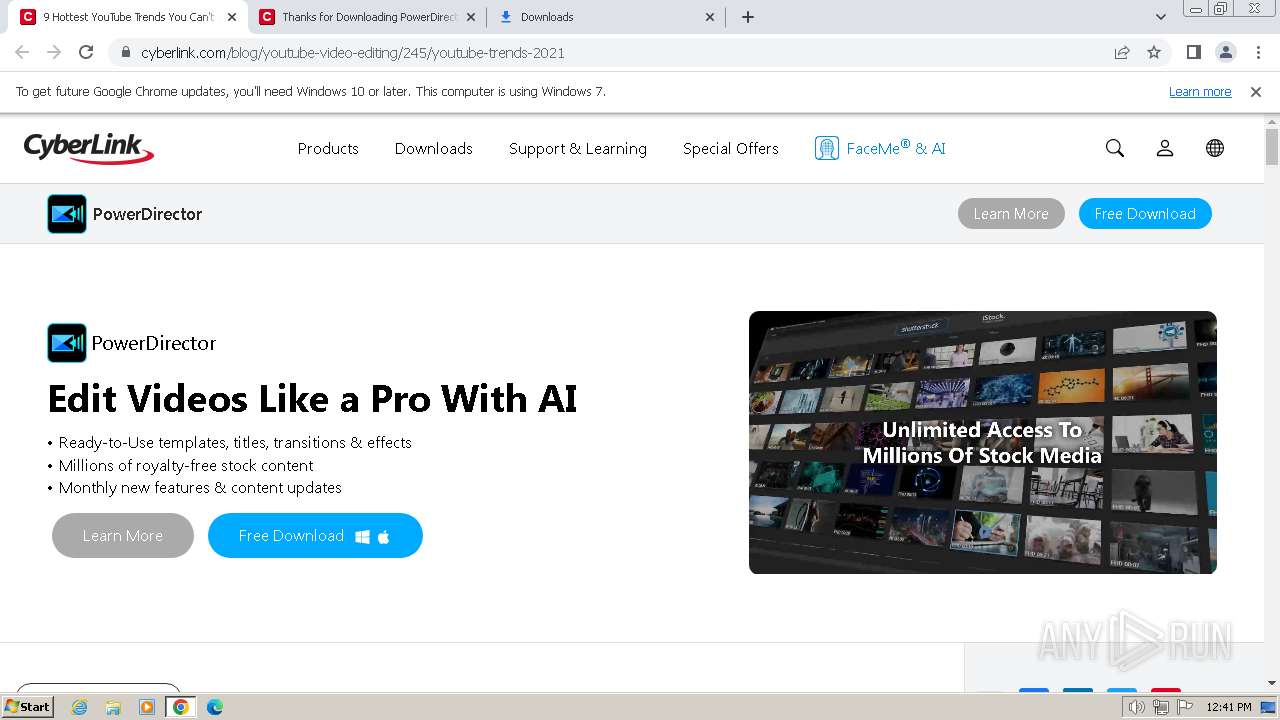The image size is (1280, 720).
Task: Open the network tray icon
Action: (1160, 707)
